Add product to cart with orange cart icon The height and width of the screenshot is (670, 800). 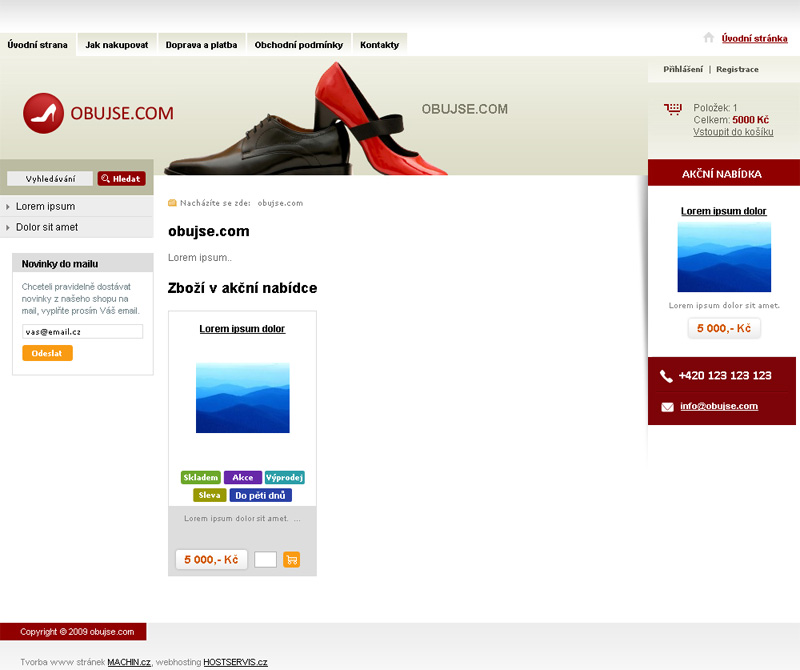click(291, 559)
